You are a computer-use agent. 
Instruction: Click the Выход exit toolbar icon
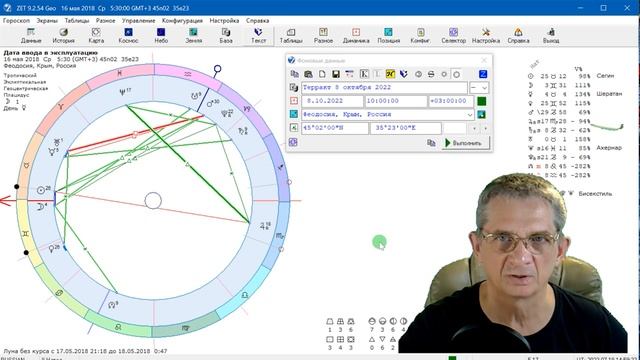(551, 36)
